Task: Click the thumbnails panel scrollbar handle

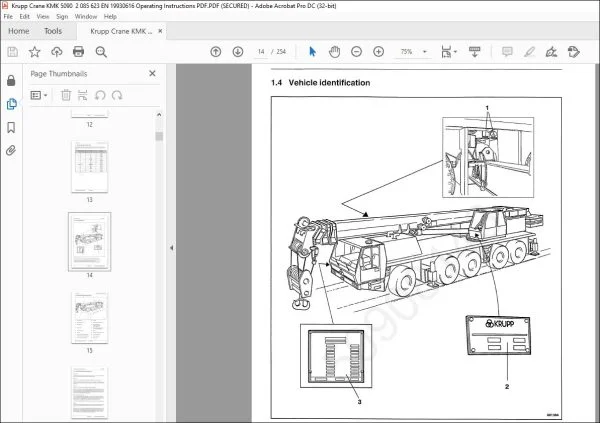Action: tap(159, 136)
